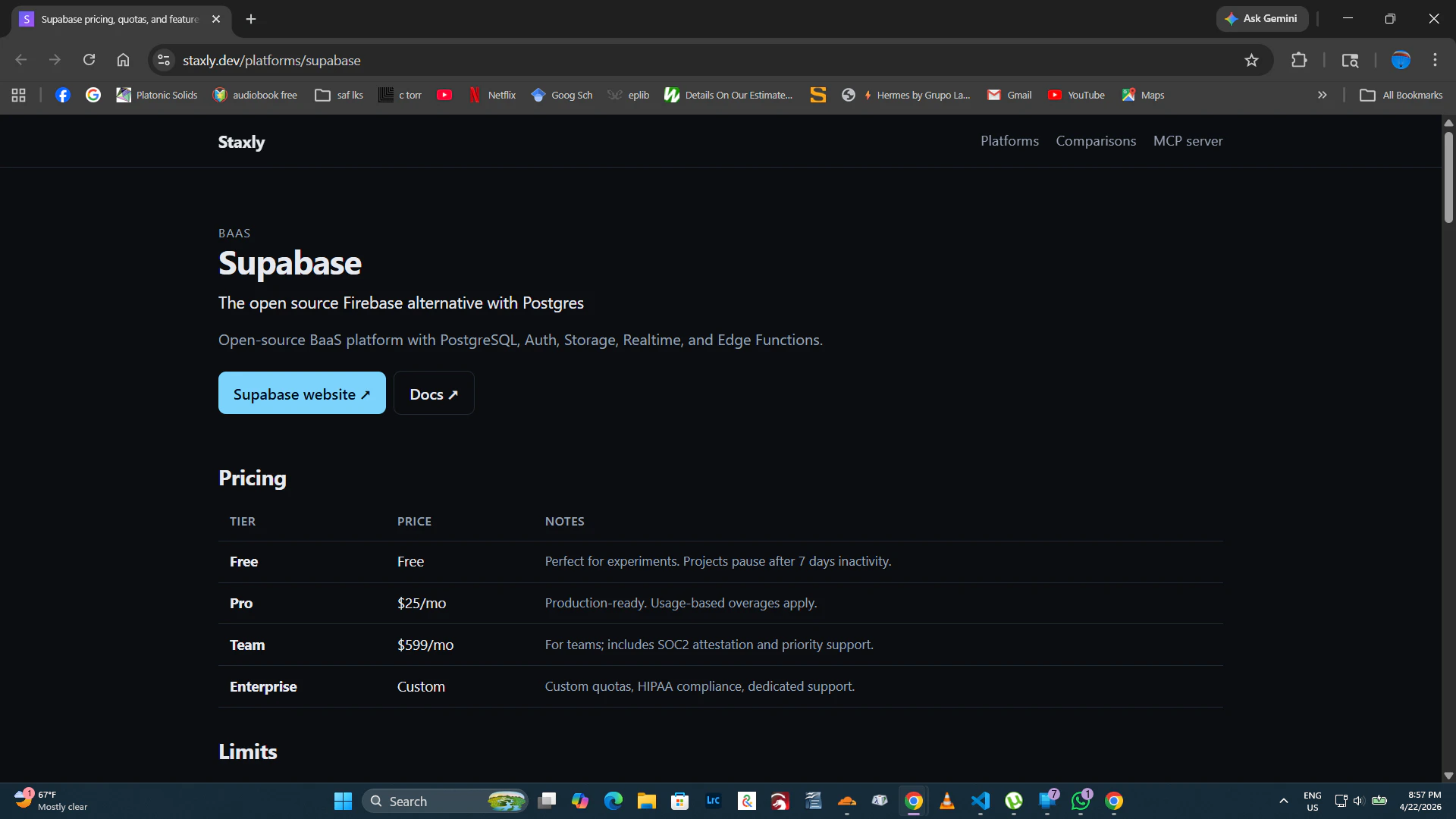Image resolution: width=1456 pixels, height=819 pixels.
Task: Open the Supabase Docs link
Action: click(434, 393)
